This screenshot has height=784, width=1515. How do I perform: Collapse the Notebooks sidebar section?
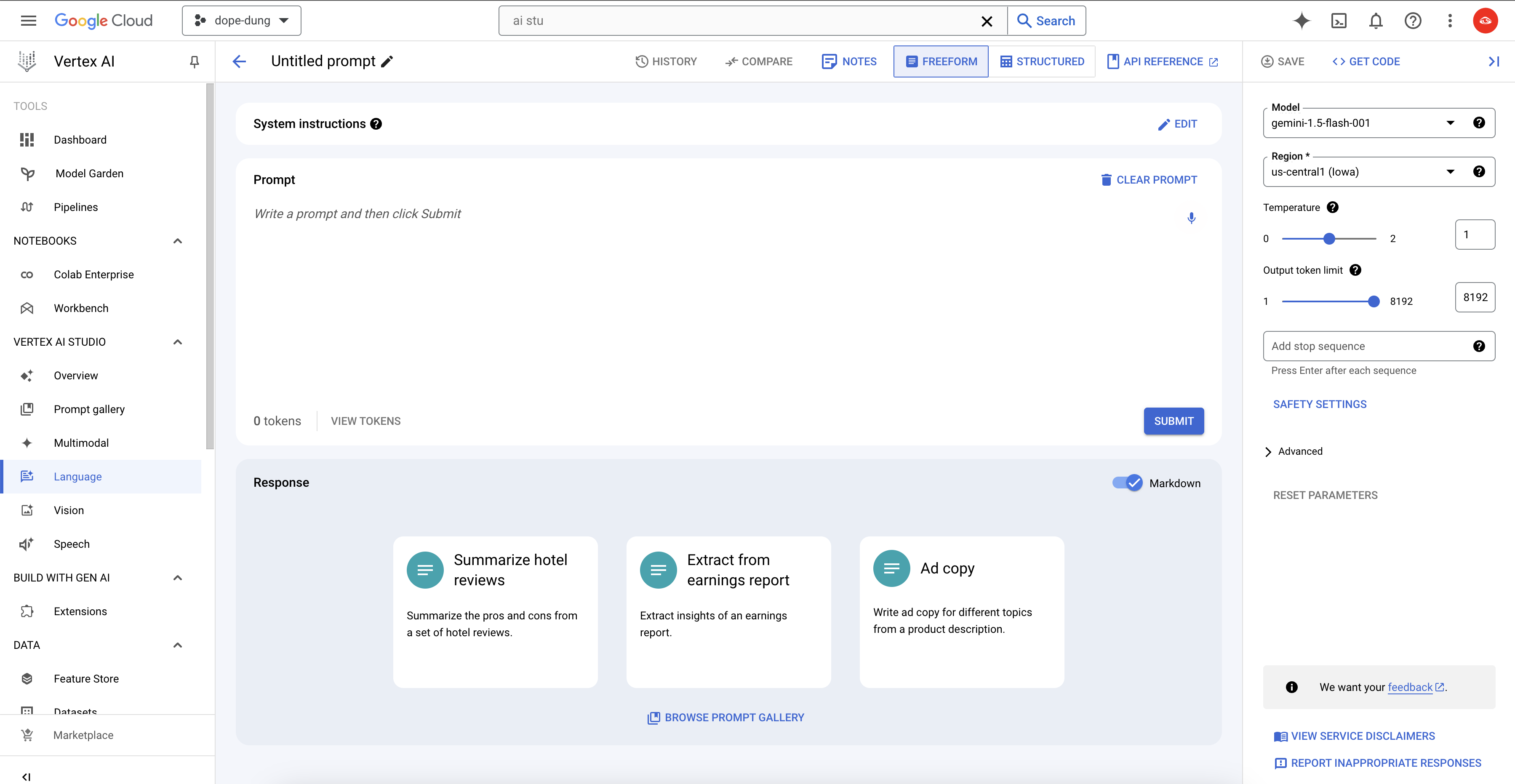pyautogui.click(x=178, y=240)
